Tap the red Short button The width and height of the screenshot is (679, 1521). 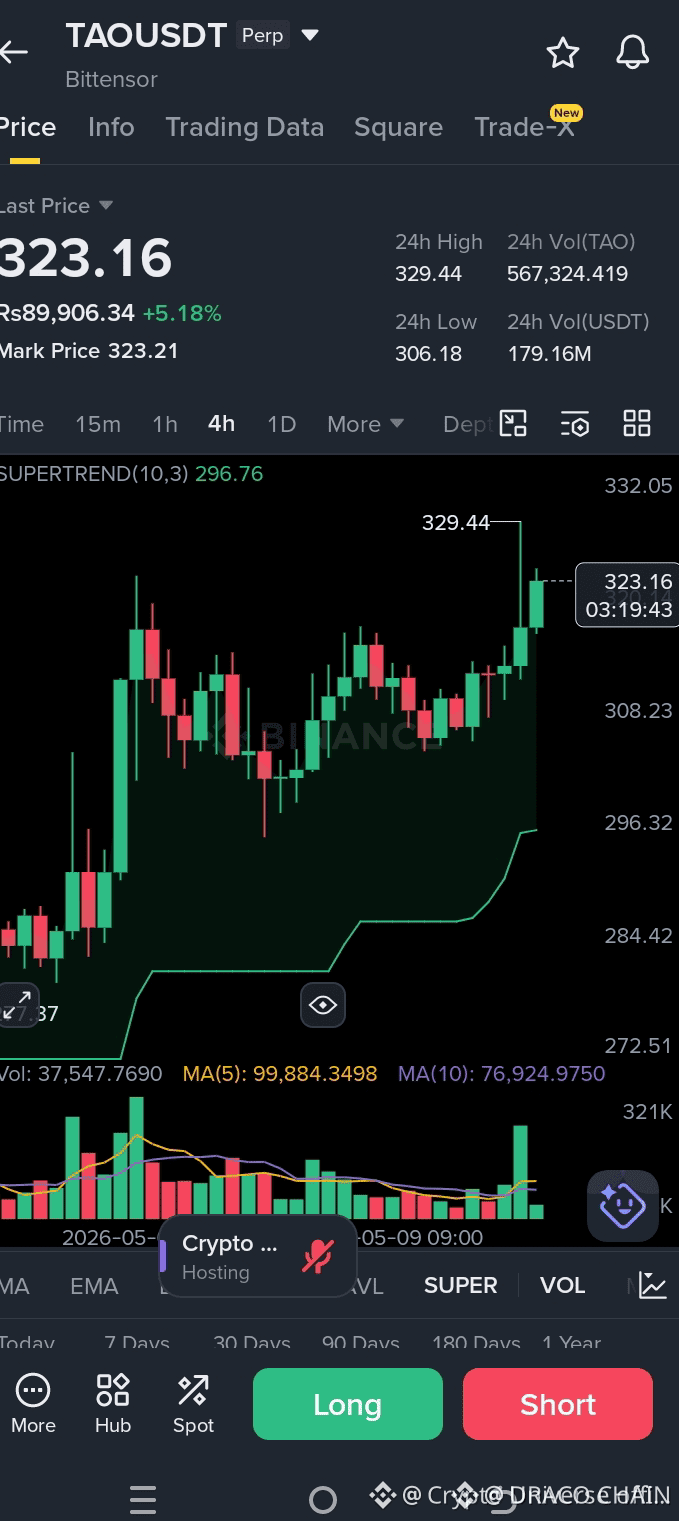[x=558, y=1404]
